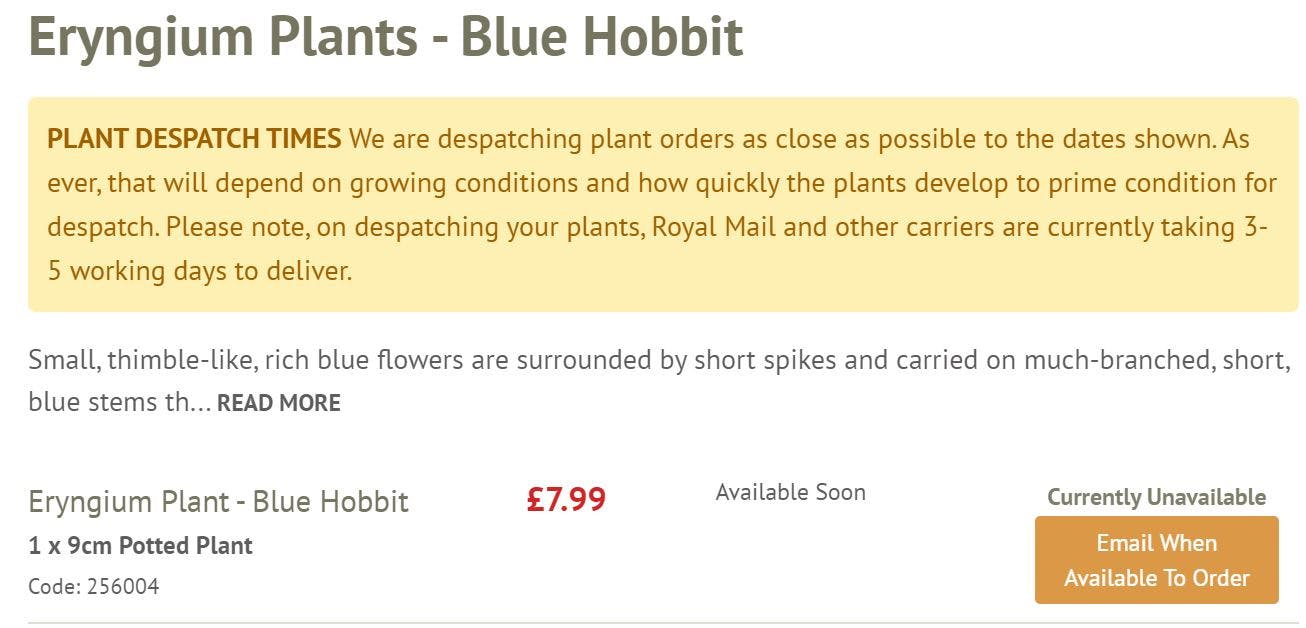Image resolution: width=1306 pixels, height=628 pixels.
Task: Select the £7.99 price text
Action: point(566,499)
